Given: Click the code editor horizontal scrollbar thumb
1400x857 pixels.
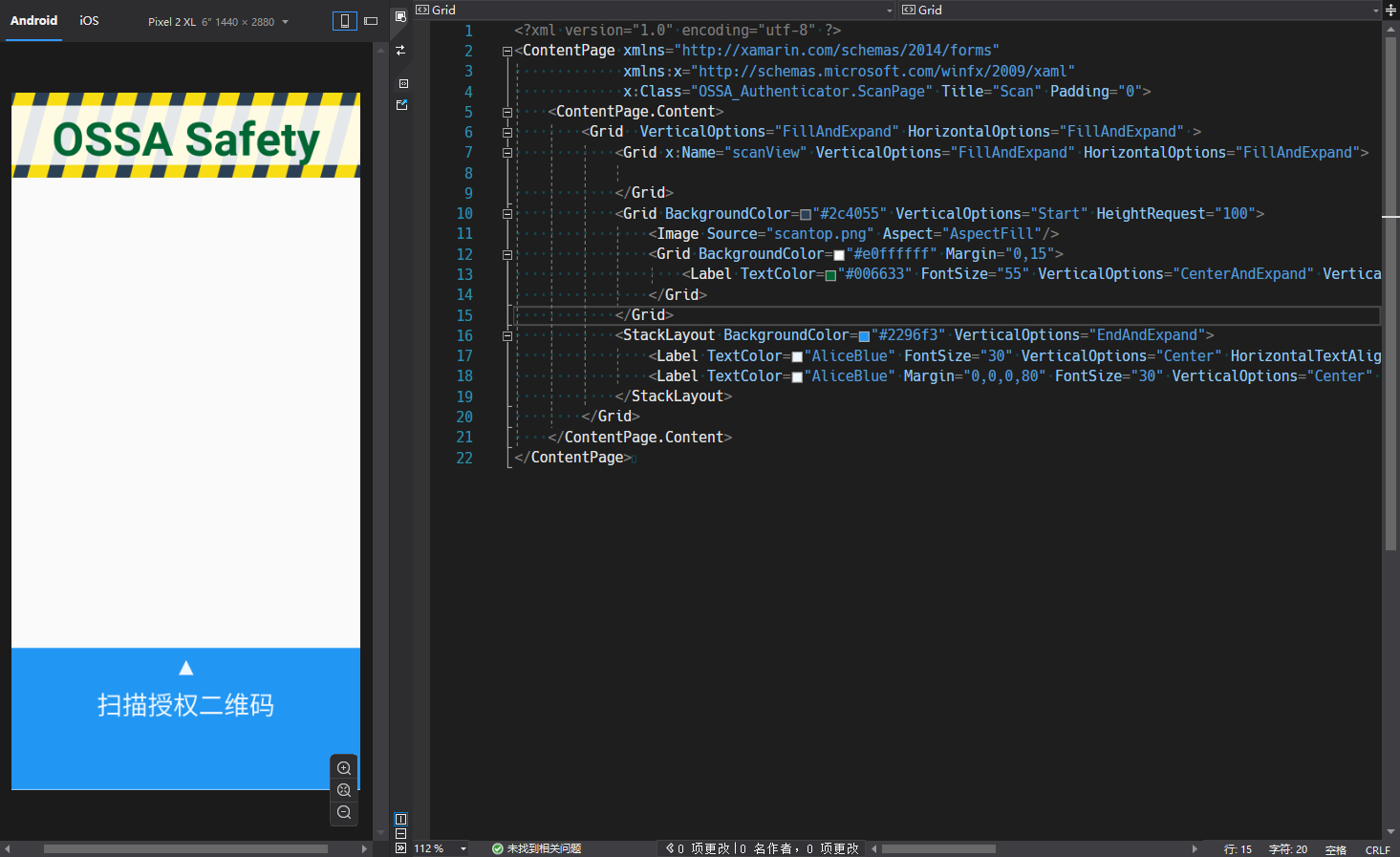Looking at the screenshot, I should [938, 848].
